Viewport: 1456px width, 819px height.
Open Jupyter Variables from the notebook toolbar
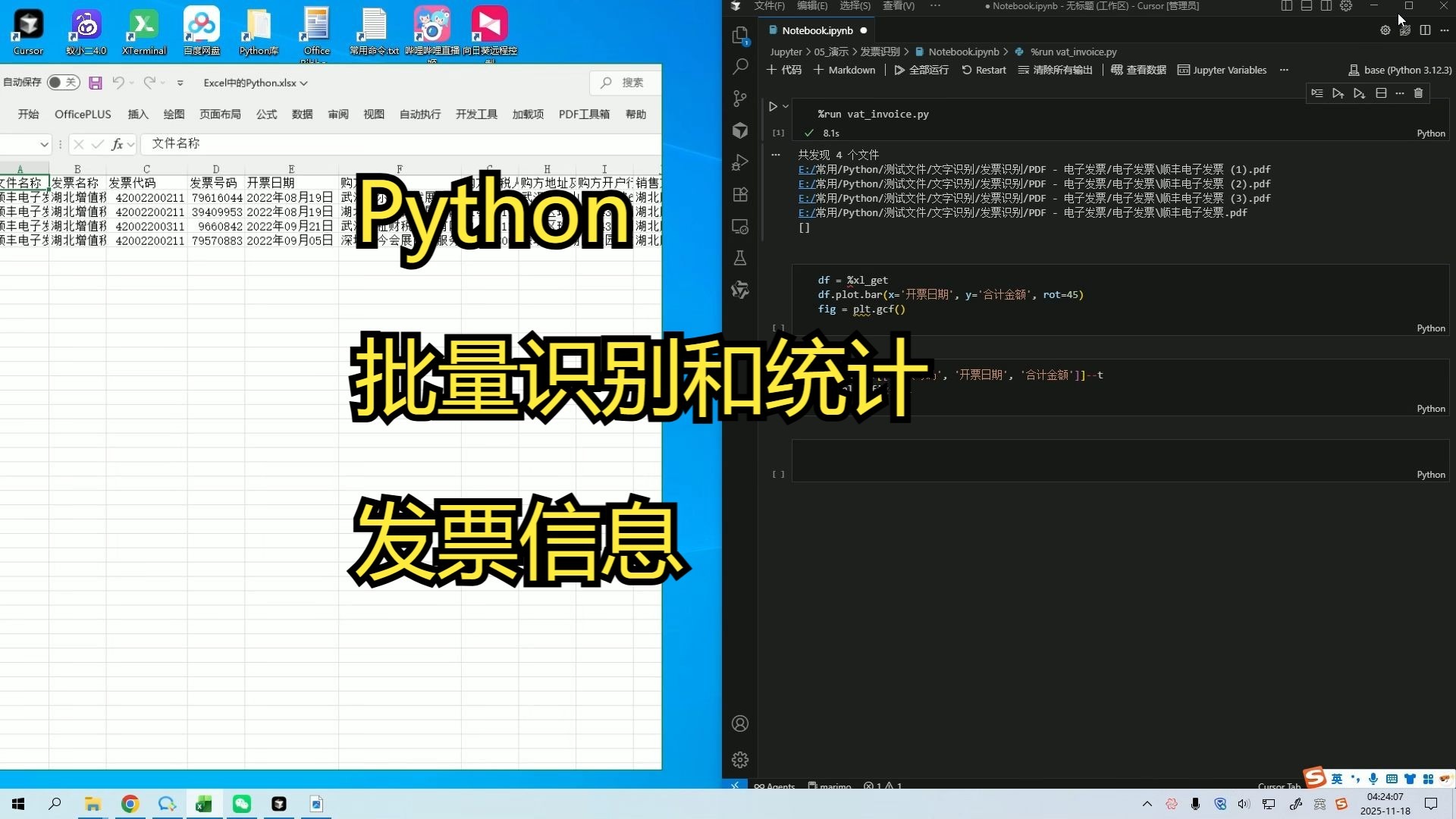(x=1222, y=70)
